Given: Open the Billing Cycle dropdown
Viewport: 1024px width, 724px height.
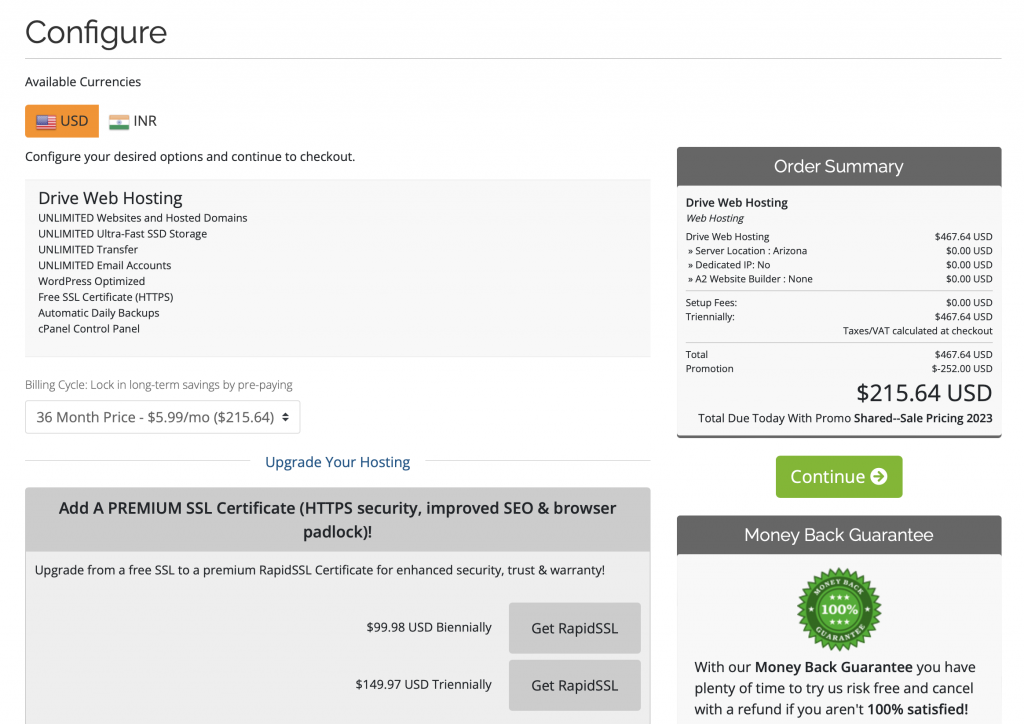Looking at the screenshot, I should (x=162, y=417).
